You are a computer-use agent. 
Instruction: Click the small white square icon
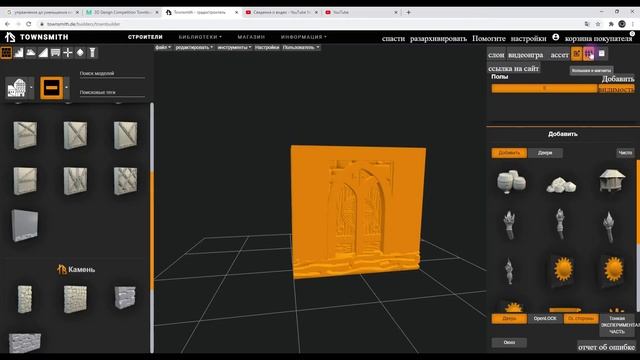coord(601,53)
